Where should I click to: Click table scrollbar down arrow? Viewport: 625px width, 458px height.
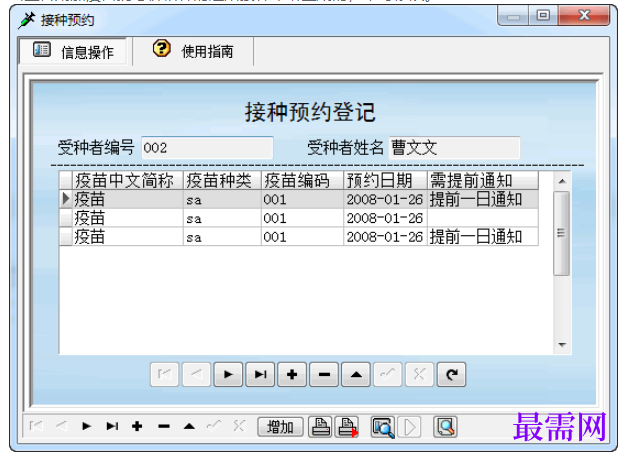point(562,345)
